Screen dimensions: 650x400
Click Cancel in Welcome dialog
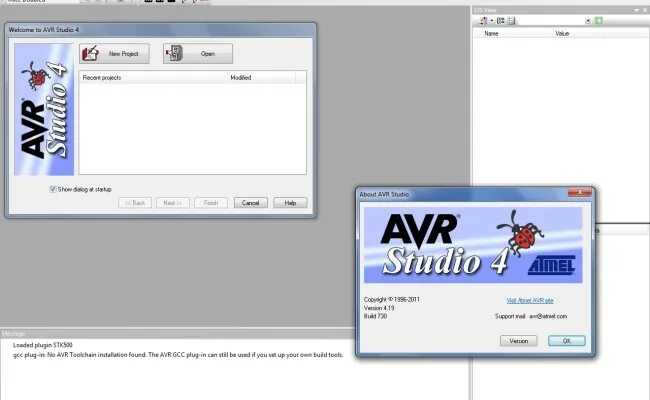pos(250,203)
